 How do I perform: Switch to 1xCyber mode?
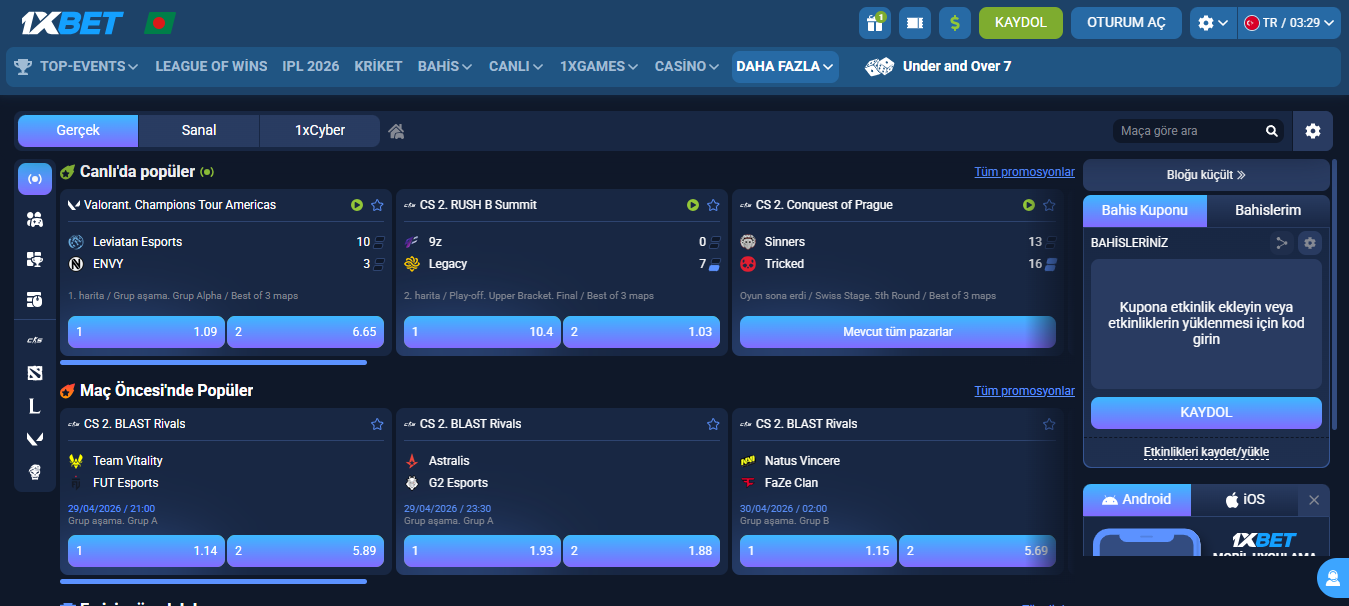coord(320,131)
